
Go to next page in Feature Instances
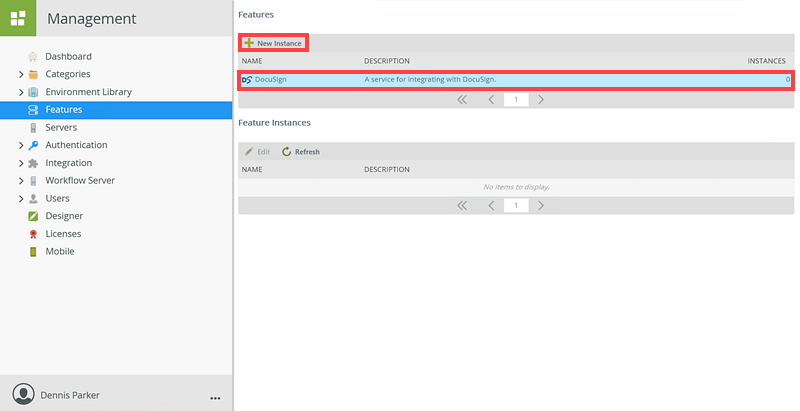(541, 206)
